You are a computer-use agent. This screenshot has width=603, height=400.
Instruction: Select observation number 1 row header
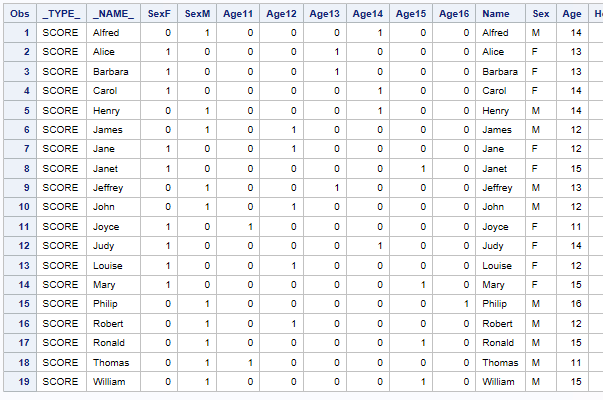click(19, 33)
